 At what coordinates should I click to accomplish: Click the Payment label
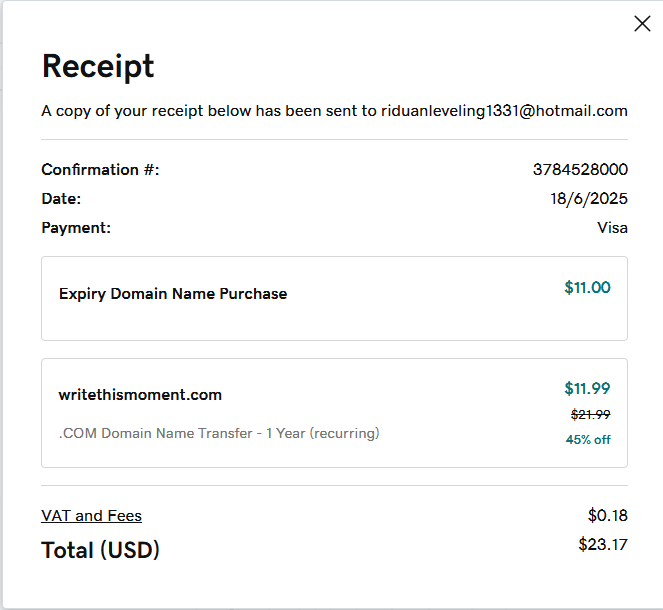pos(76,228)
